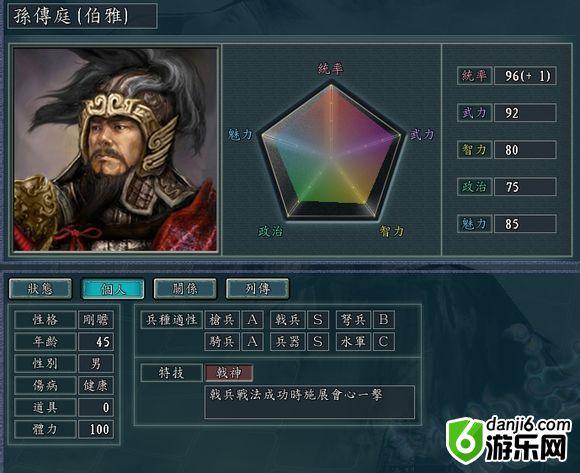Select the 武力 value field showing 92

pos(525,113)
